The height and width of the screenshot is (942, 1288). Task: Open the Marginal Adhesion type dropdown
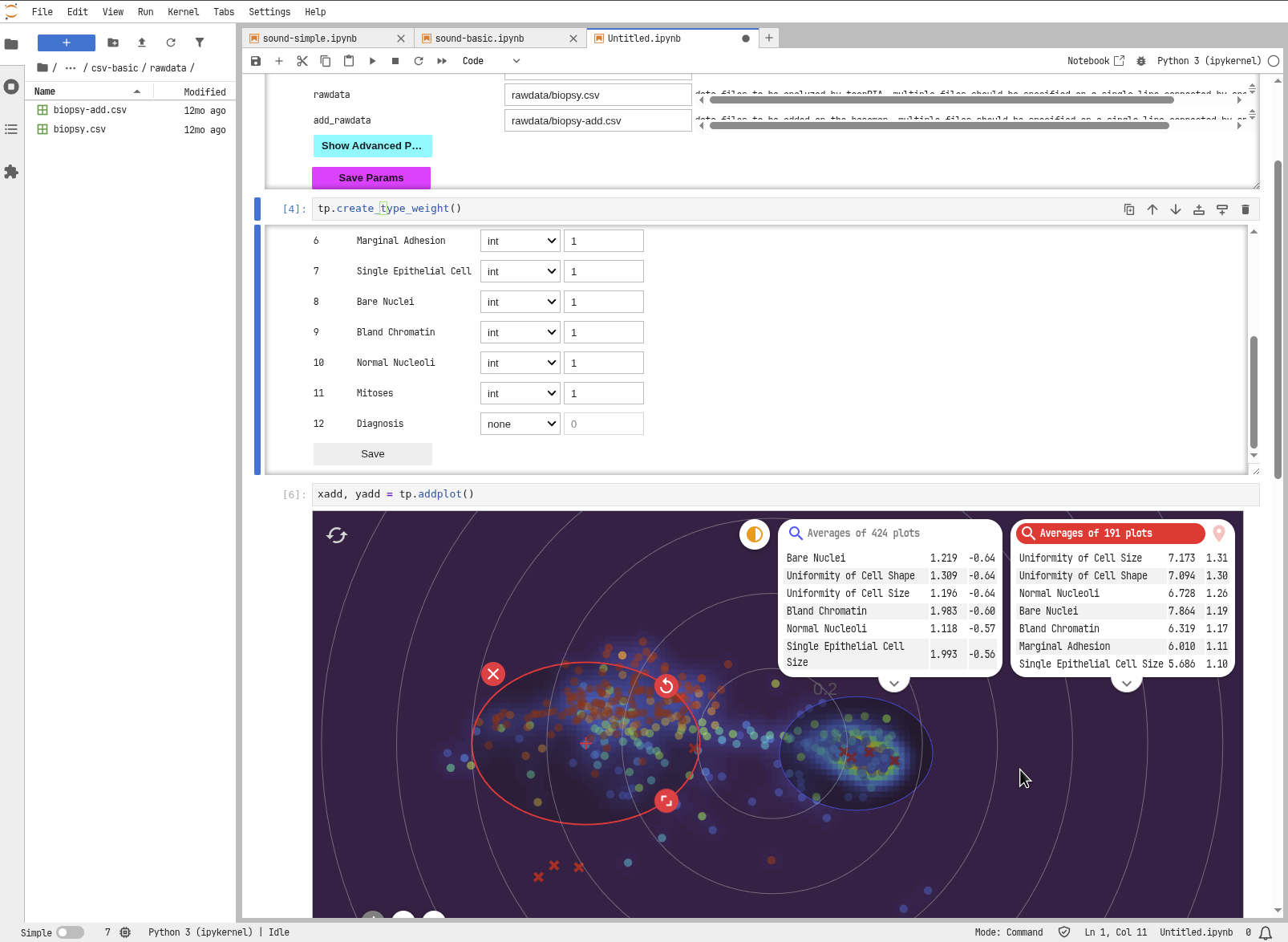point(520,242)
